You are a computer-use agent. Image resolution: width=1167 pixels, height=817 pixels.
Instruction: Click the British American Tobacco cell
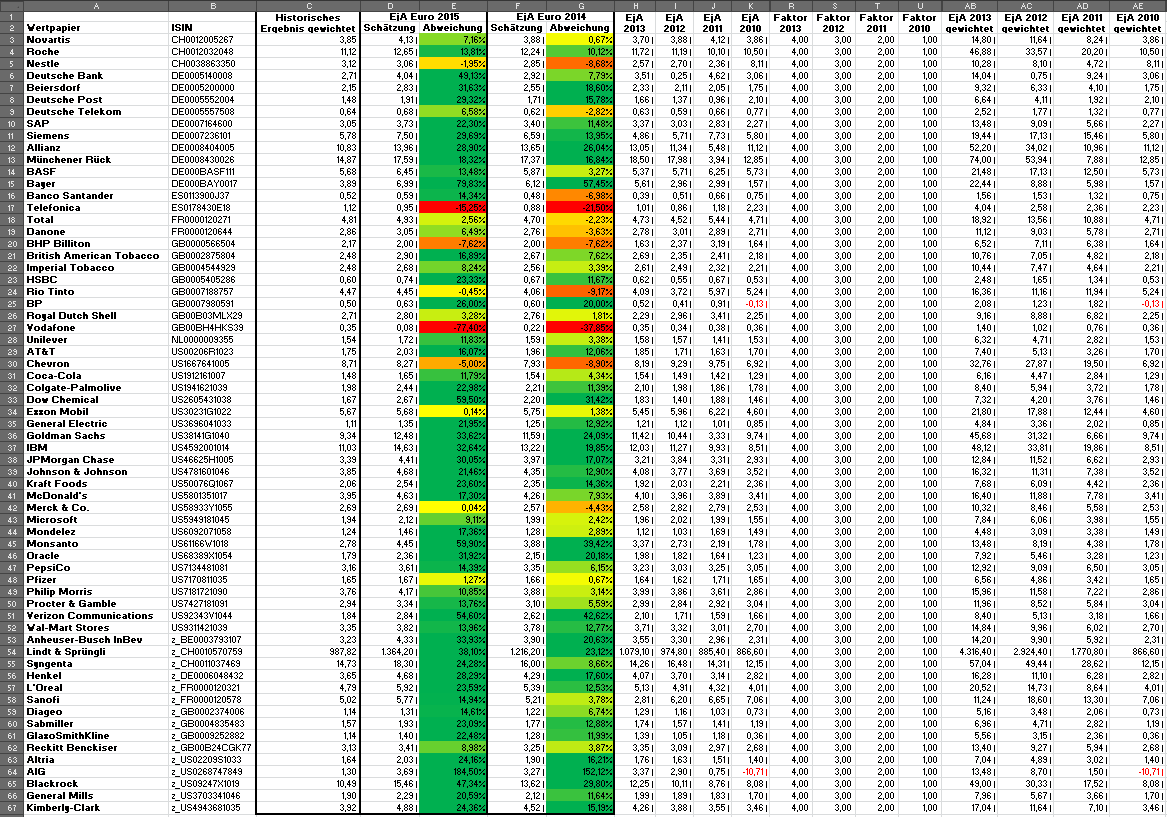tap(96, 255)
